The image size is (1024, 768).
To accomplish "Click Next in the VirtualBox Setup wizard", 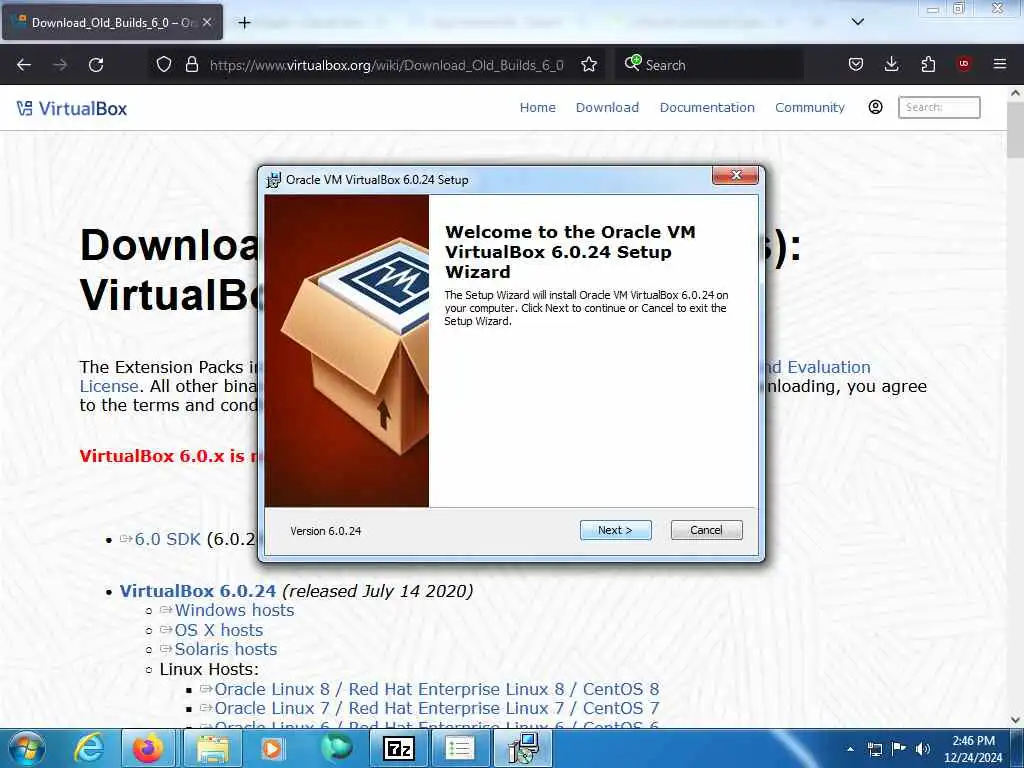I will 615,530.
